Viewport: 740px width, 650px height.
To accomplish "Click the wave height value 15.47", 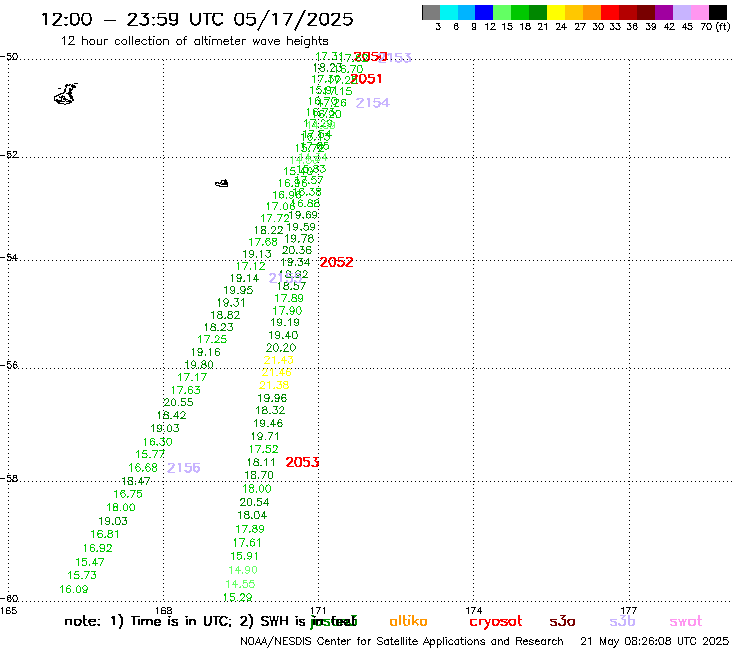I will tap(90, 562).
